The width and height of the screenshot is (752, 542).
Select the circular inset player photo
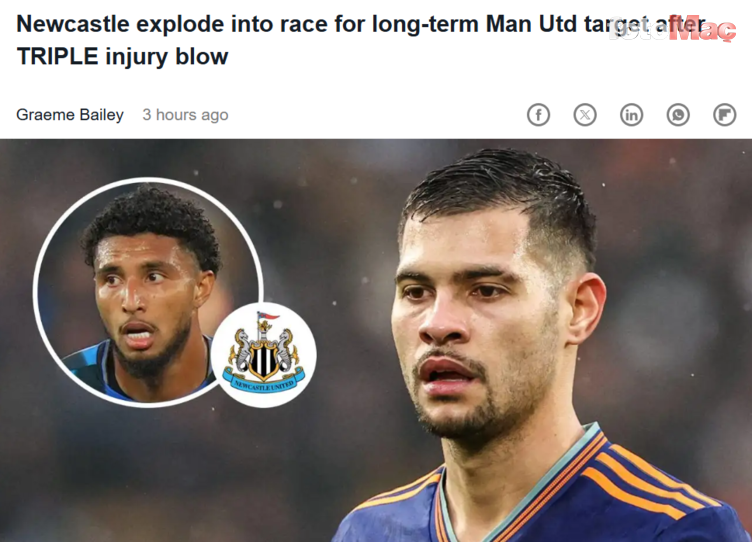[x=148, y=293]
